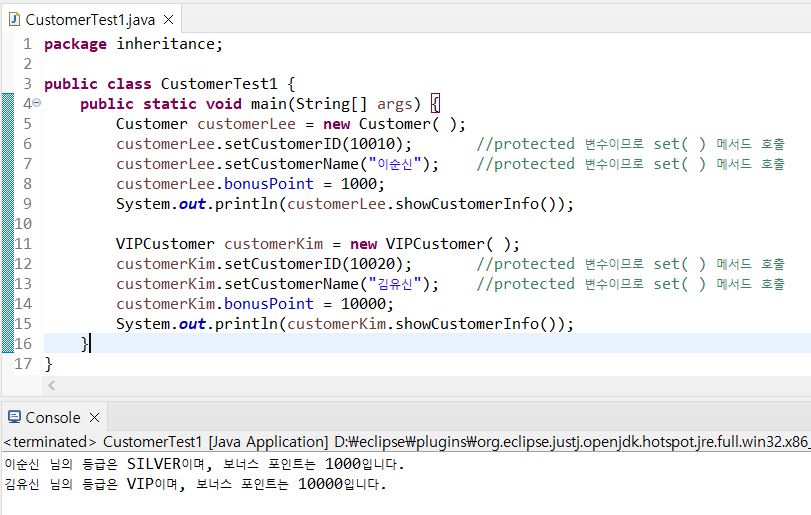Click the closing brace on line 17
This screenshot has width=811, height=515.
(49, 364)
